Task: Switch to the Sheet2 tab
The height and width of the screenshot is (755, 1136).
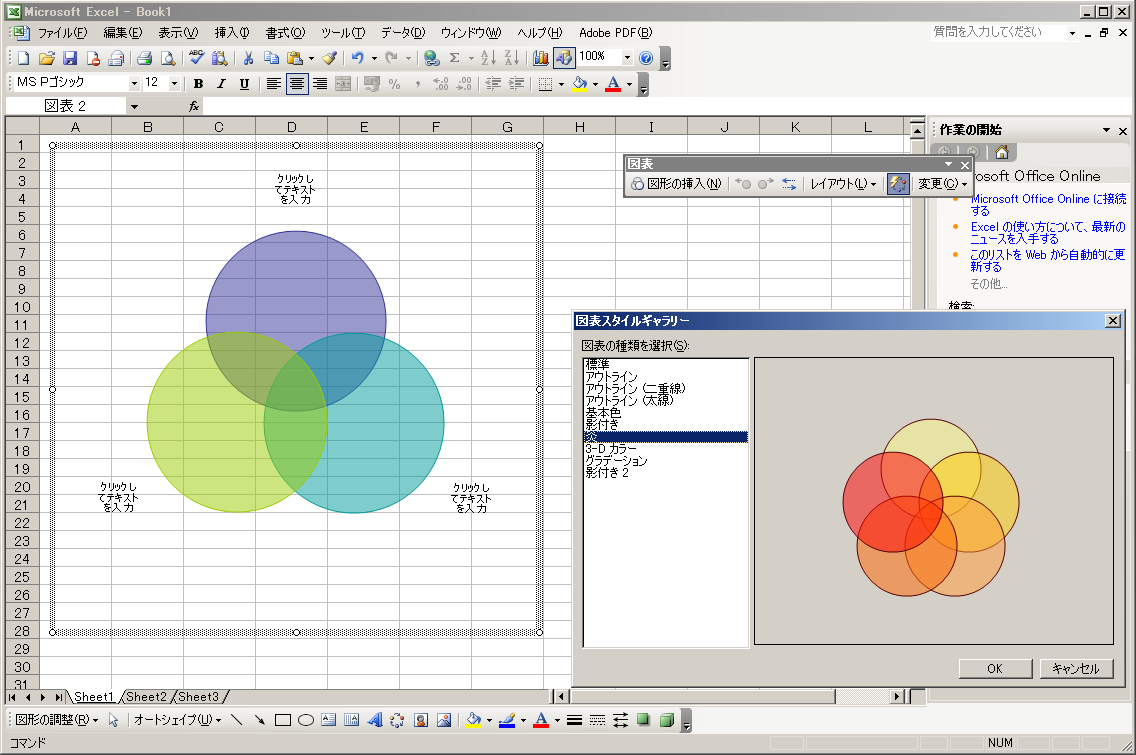Action: click(146, 697)
